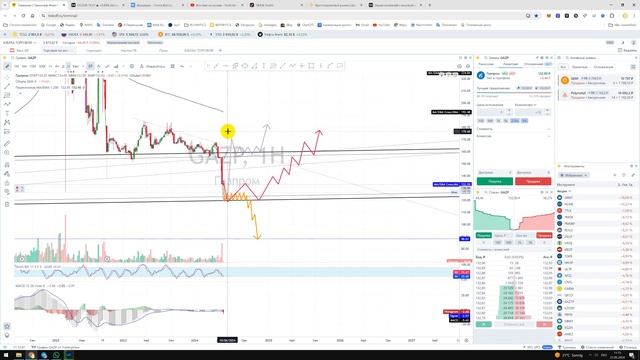Open the list menu icon in active orders widget

click(633, 67)
